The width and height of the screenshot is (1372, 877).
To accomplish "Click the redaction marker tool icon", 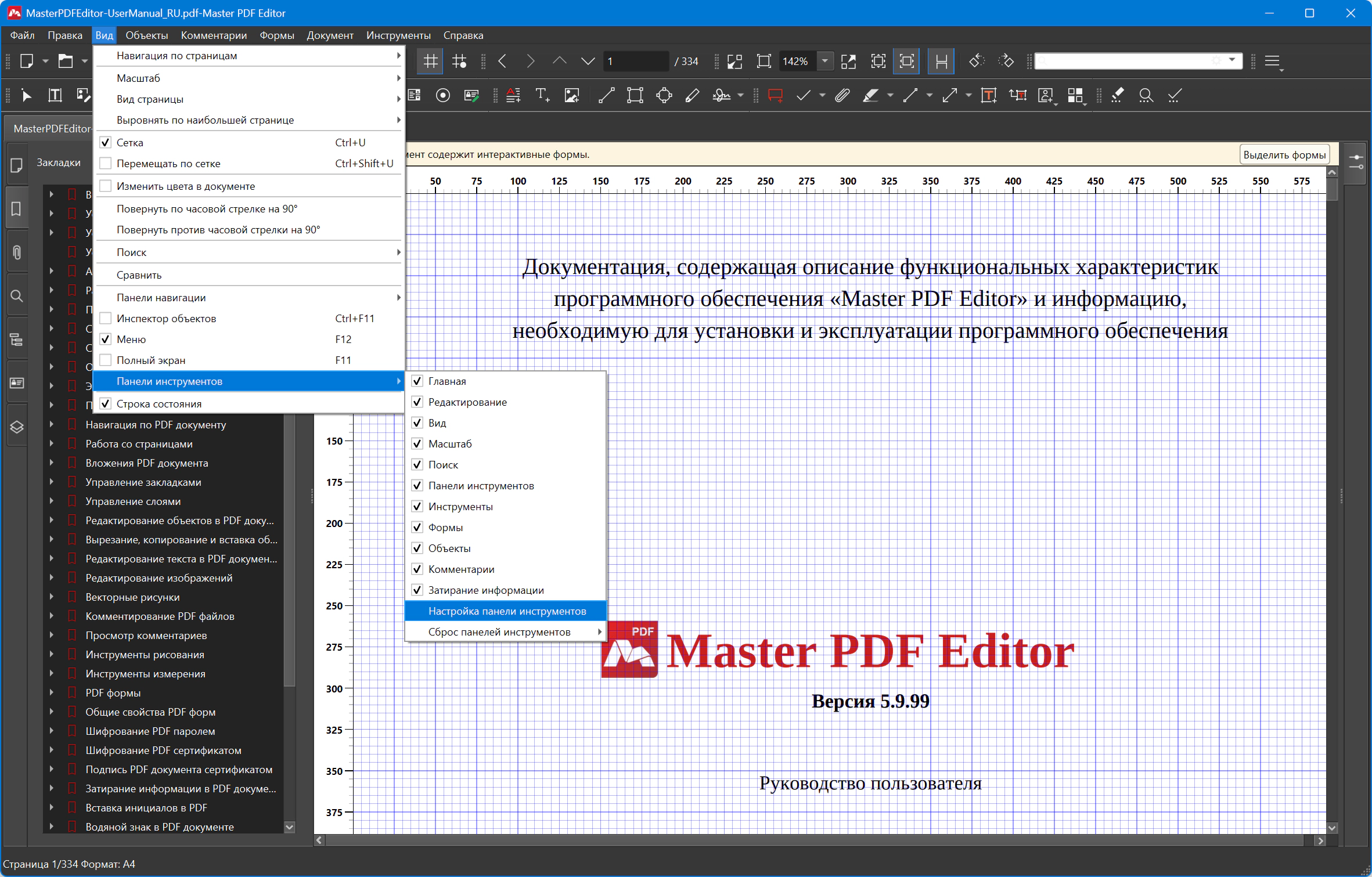I will click(x=1117, y=95).
